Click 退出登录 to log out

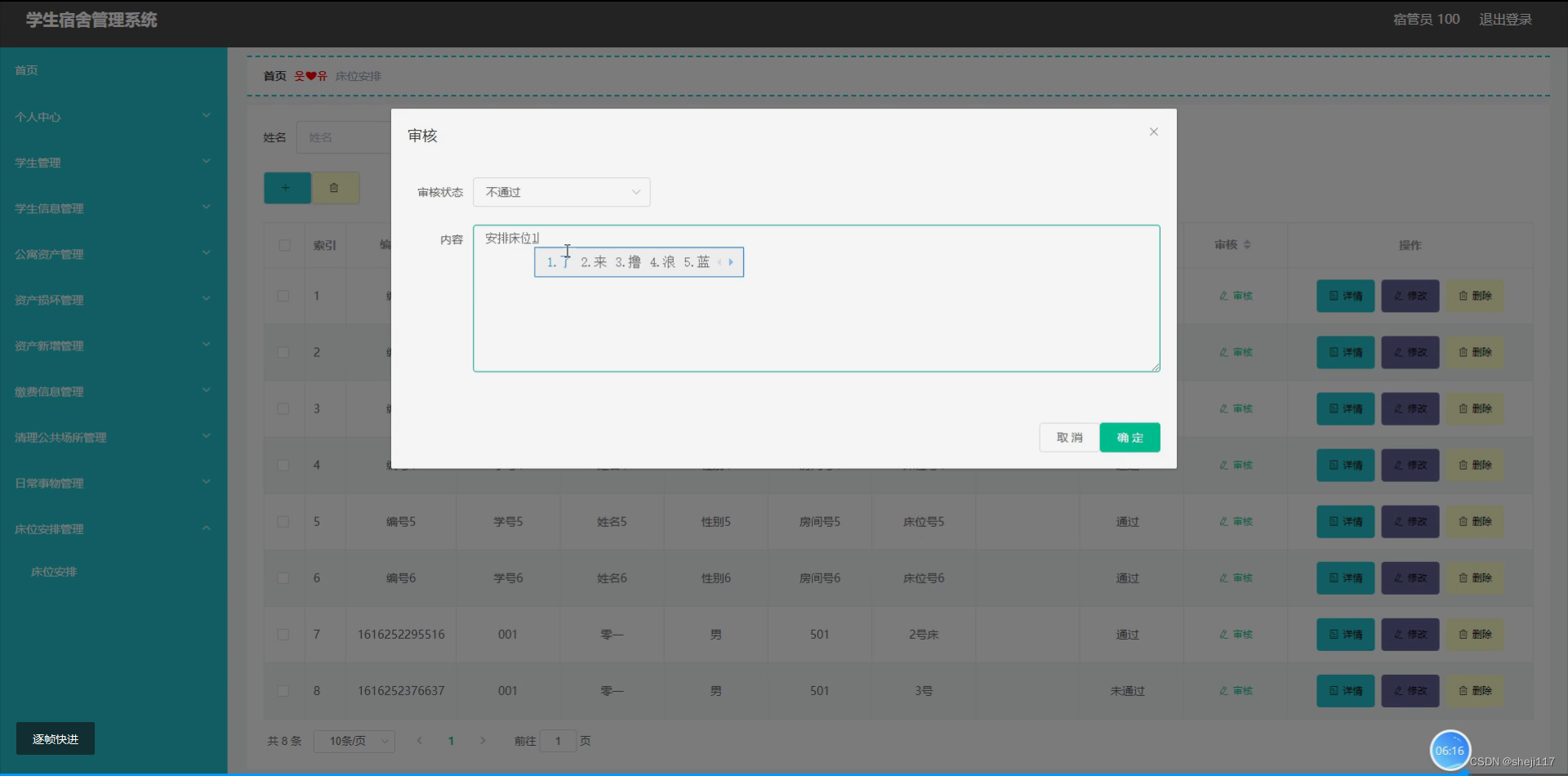pyautogui.click(x=1505, y=19)
